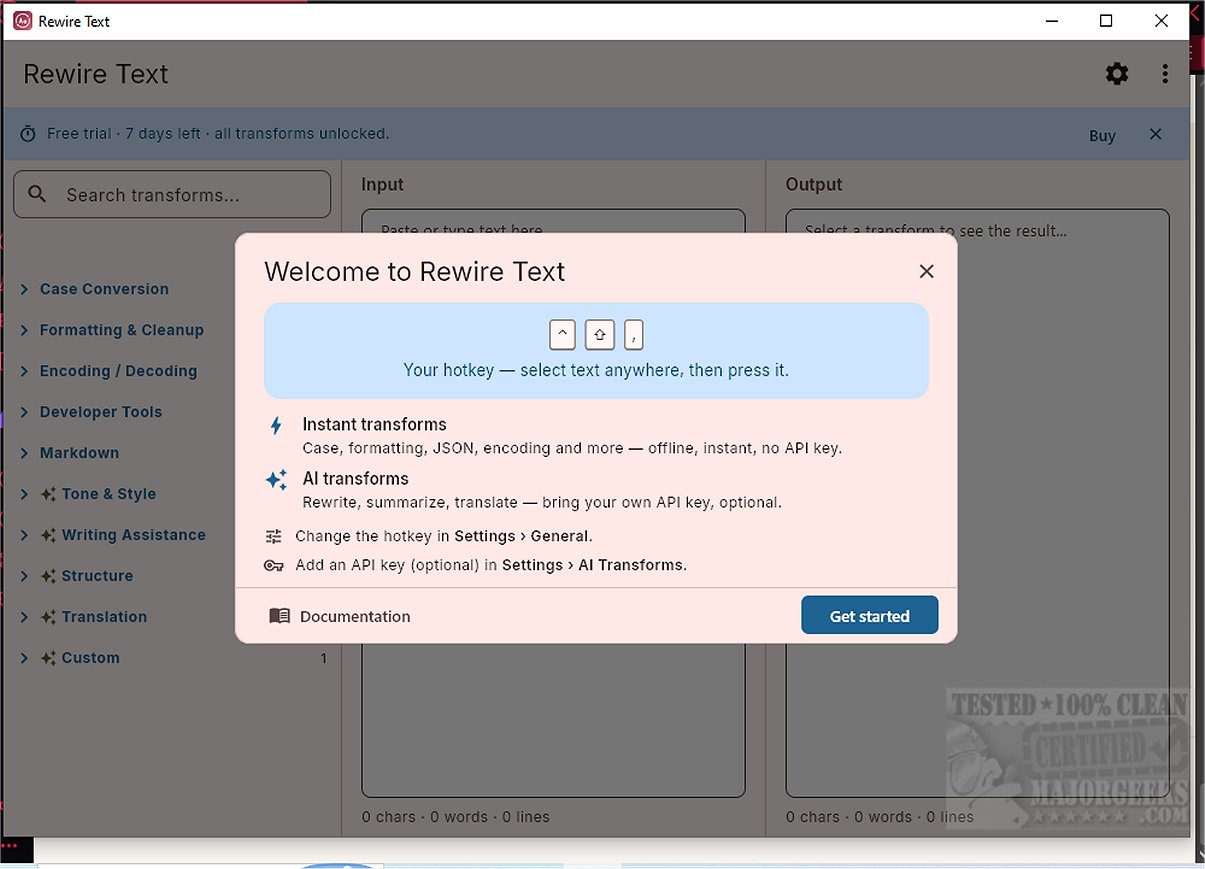Screen dimensions: 1205x869
Task: Click the stopwatch icon in the trial banner
Action: (x=28, y=134)
